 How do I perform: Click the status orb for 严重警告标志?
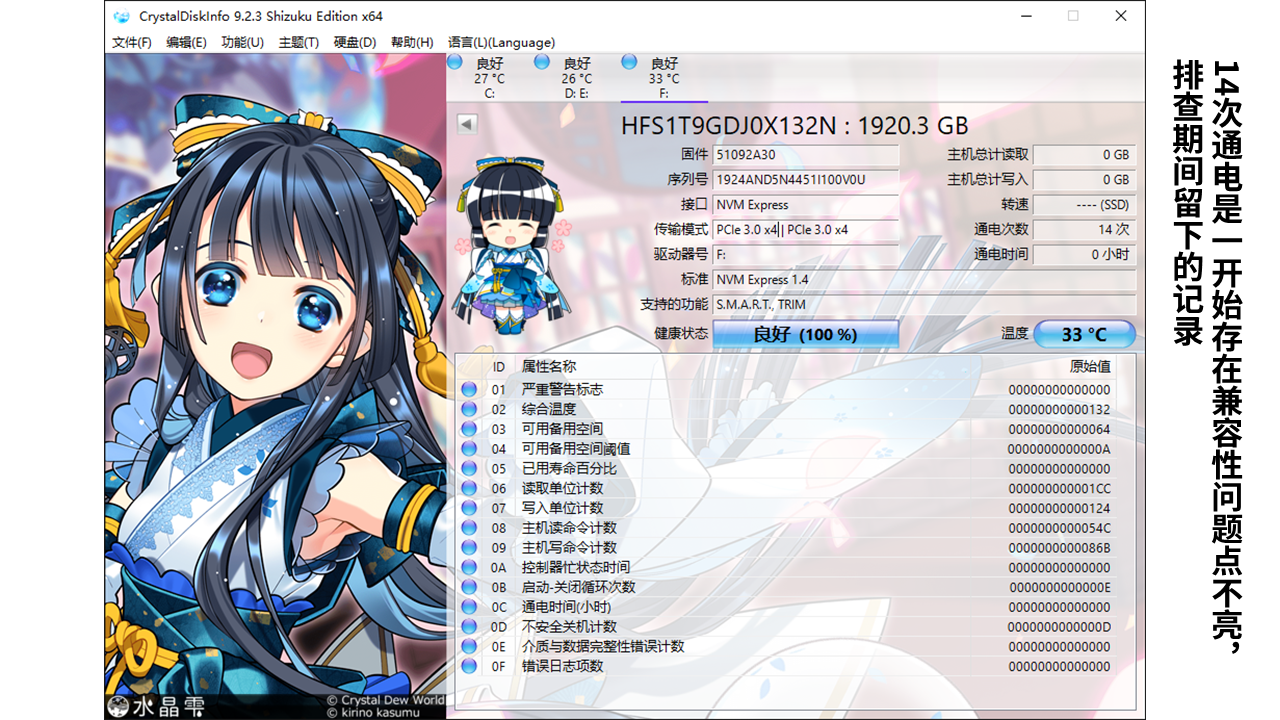tap(469, 389)
